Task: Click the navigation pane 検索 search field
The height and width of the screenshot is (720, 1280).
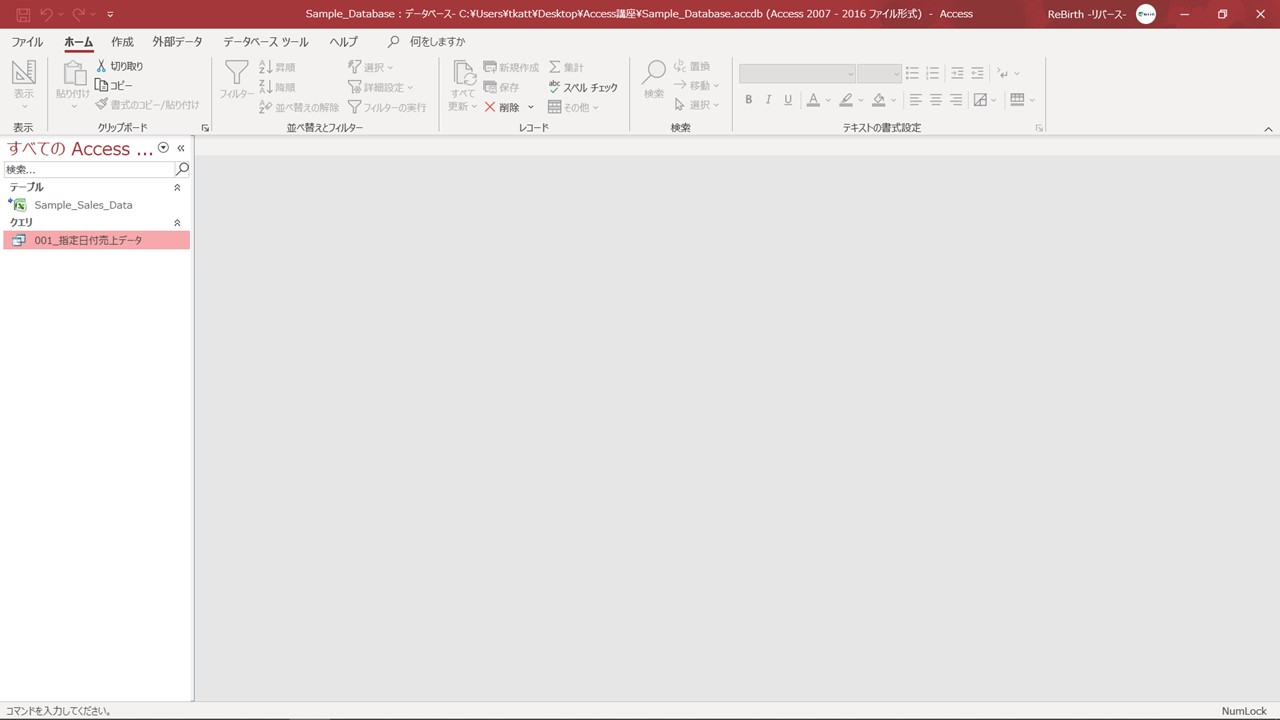Action: tap(88, 169)
